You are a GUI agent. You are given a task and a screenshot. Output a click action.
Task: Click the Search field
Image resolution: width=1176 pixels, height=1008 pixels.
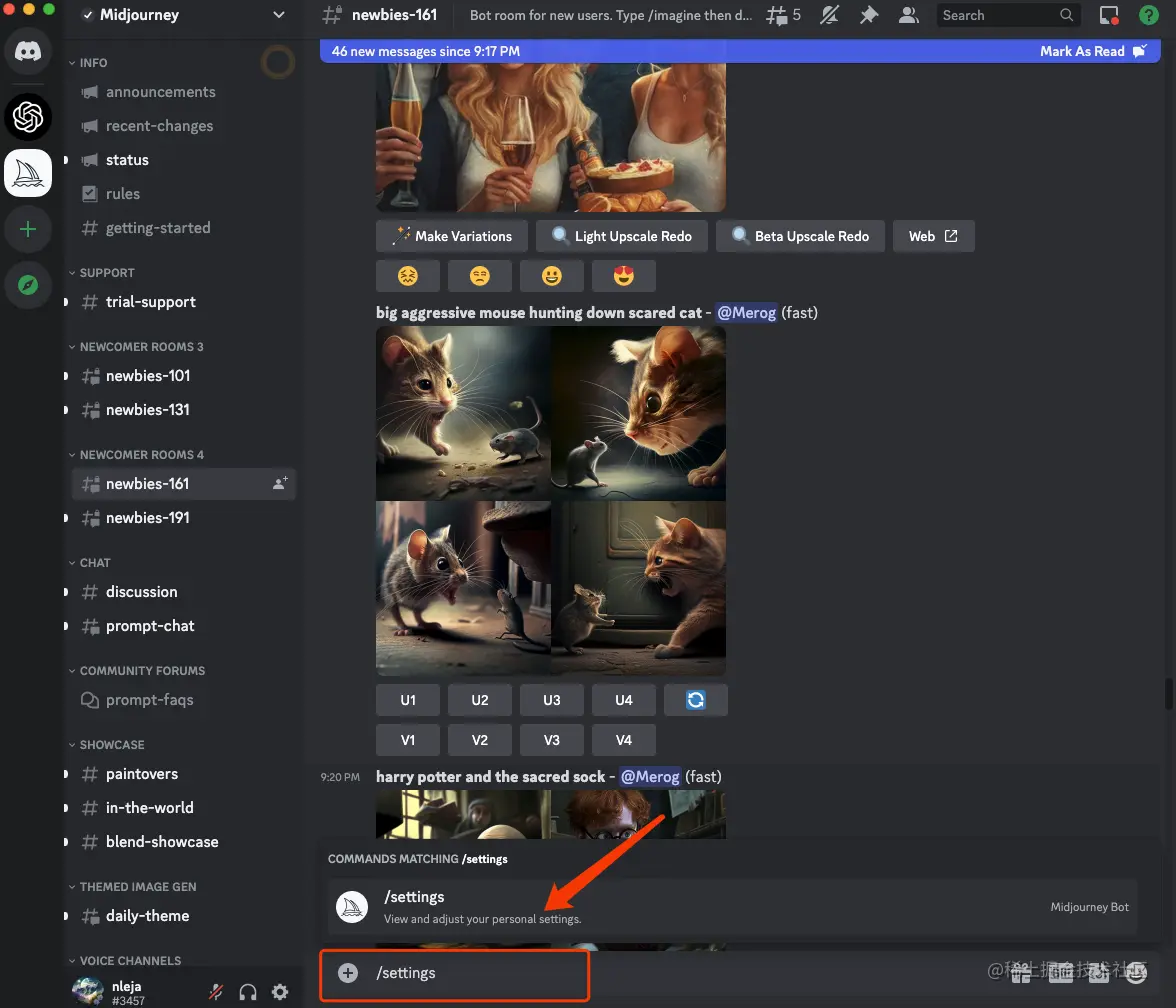pyautogui.click(x=1008, y=15)
